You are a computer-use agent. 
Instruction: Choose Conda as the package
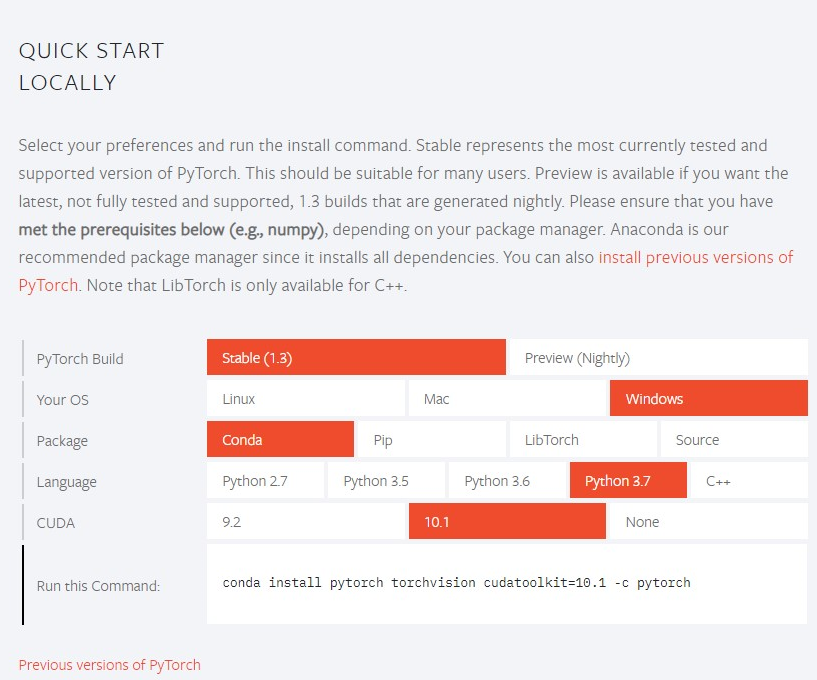pyautogui.click(x=280, y=440)
